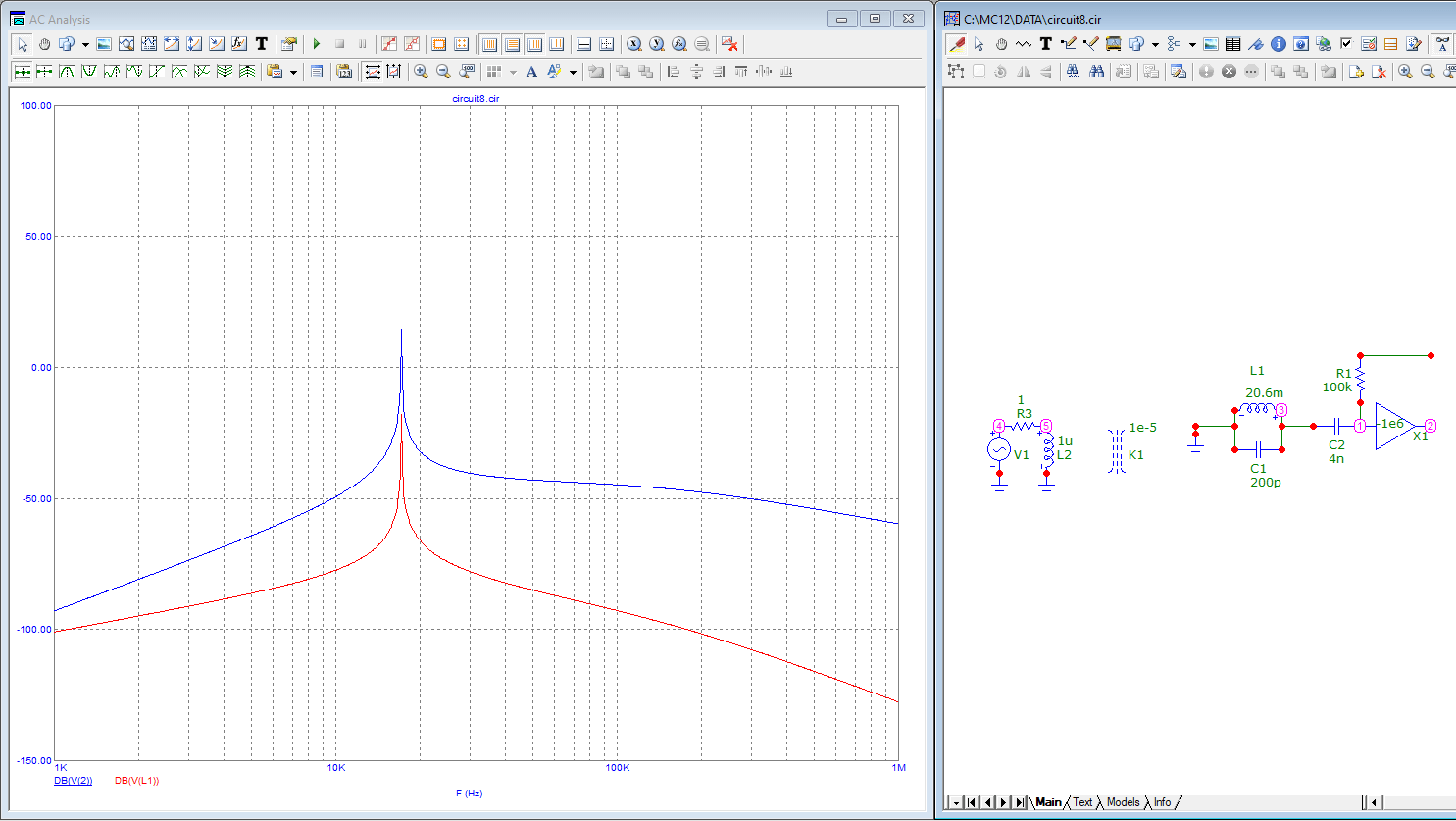Open the blue Info icon in schematic toolbar
Screen dimensions: 1456x821
(x=1279, y=43)
